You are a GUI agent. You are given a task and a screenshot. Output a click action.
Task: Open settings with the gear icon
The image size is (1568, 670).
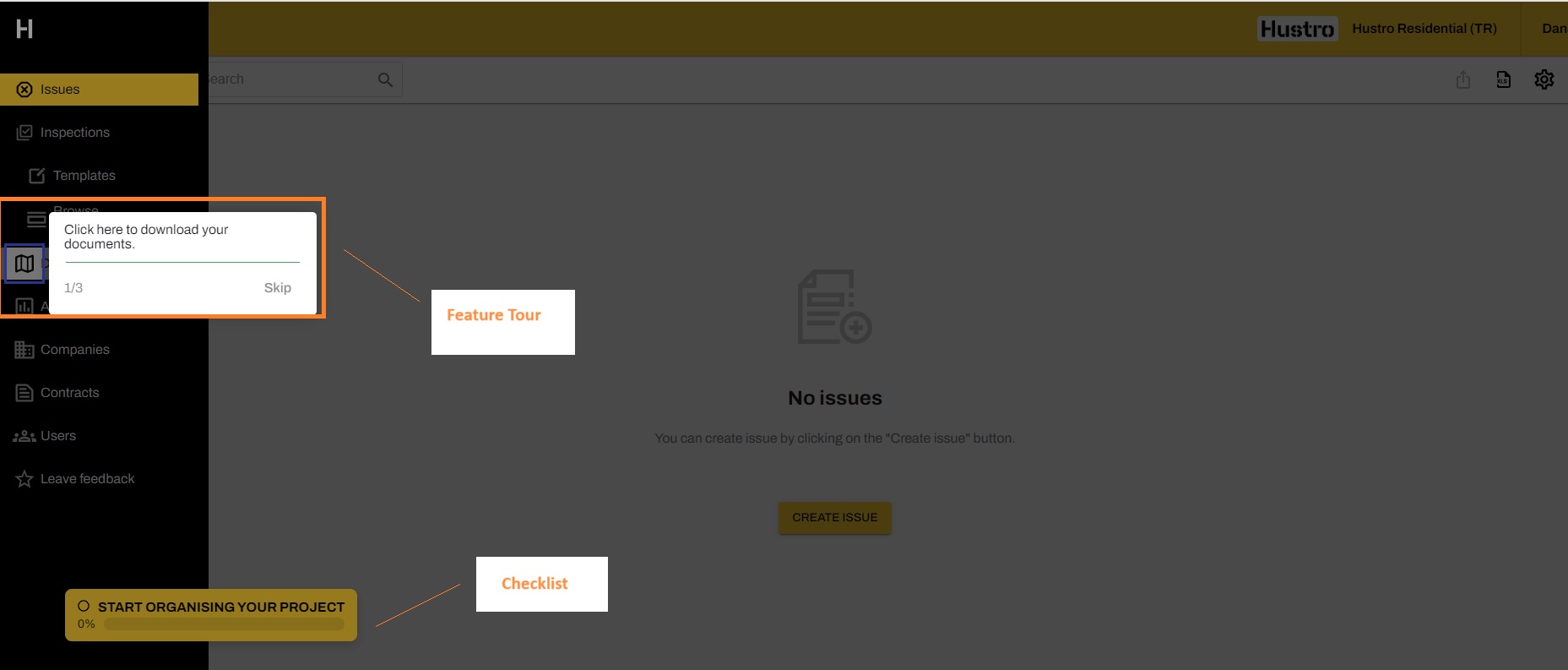[1544, 79]
